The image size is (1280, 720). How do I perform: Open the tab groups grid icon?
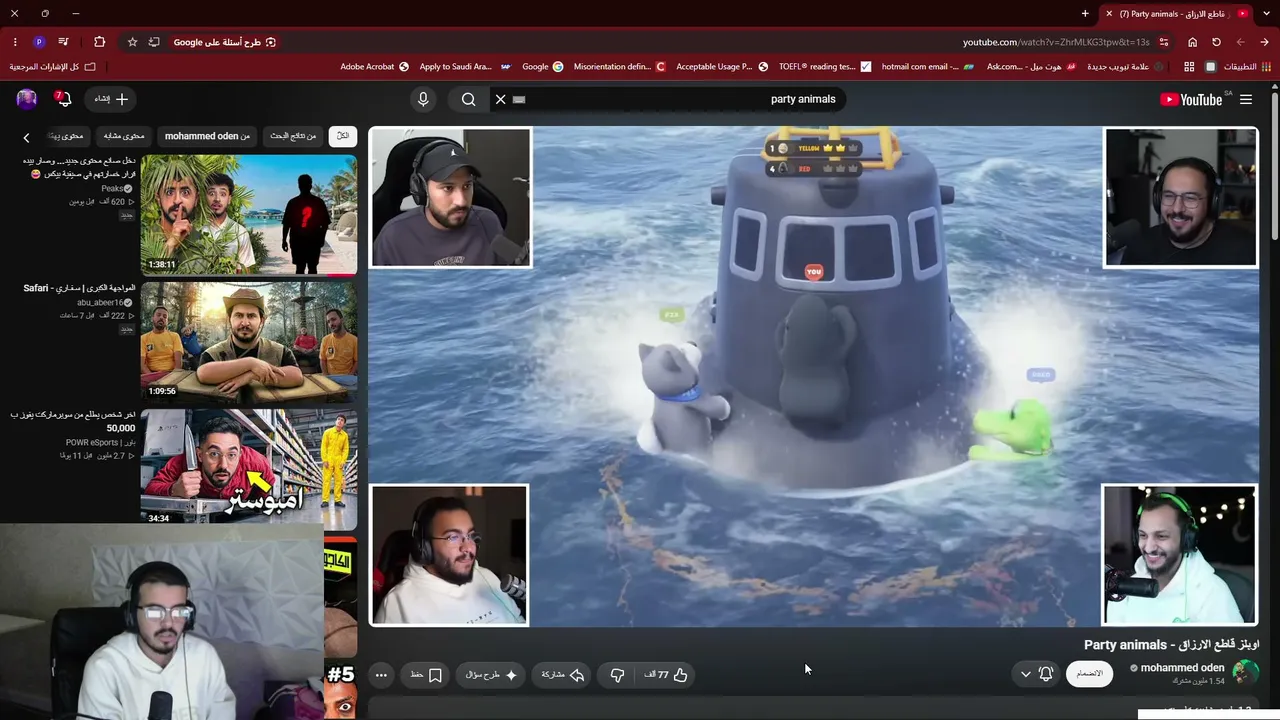[x=1189, y=67]
